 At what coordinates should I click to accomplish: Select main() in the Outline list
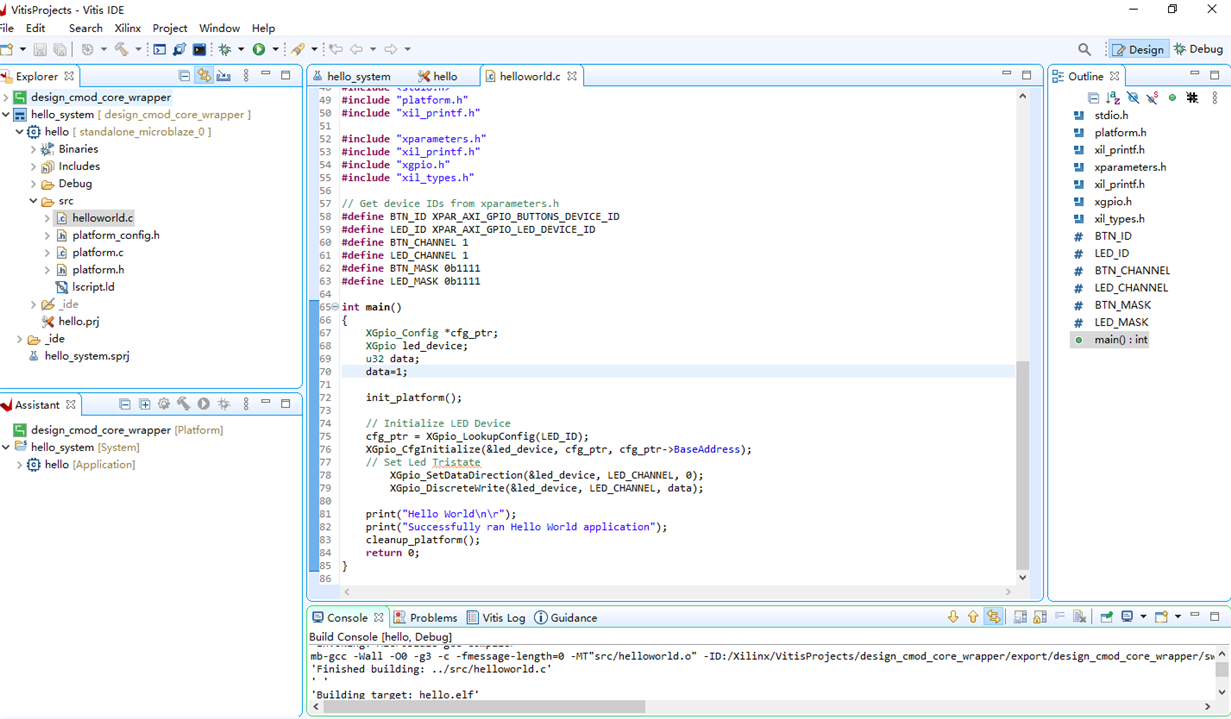pos(1120,340)
